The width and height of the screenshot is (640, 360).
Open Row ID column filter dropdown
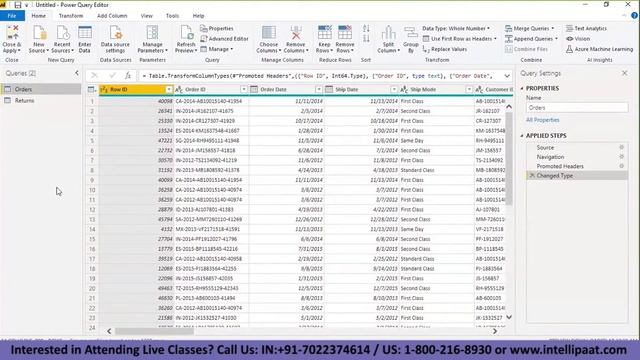coord(169,89)
